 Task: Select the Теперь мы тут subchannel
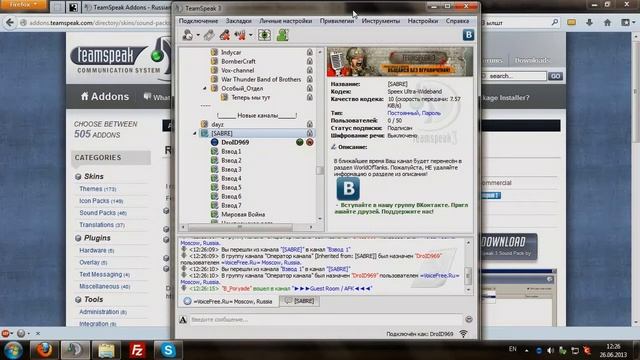[x=251, y=97]
